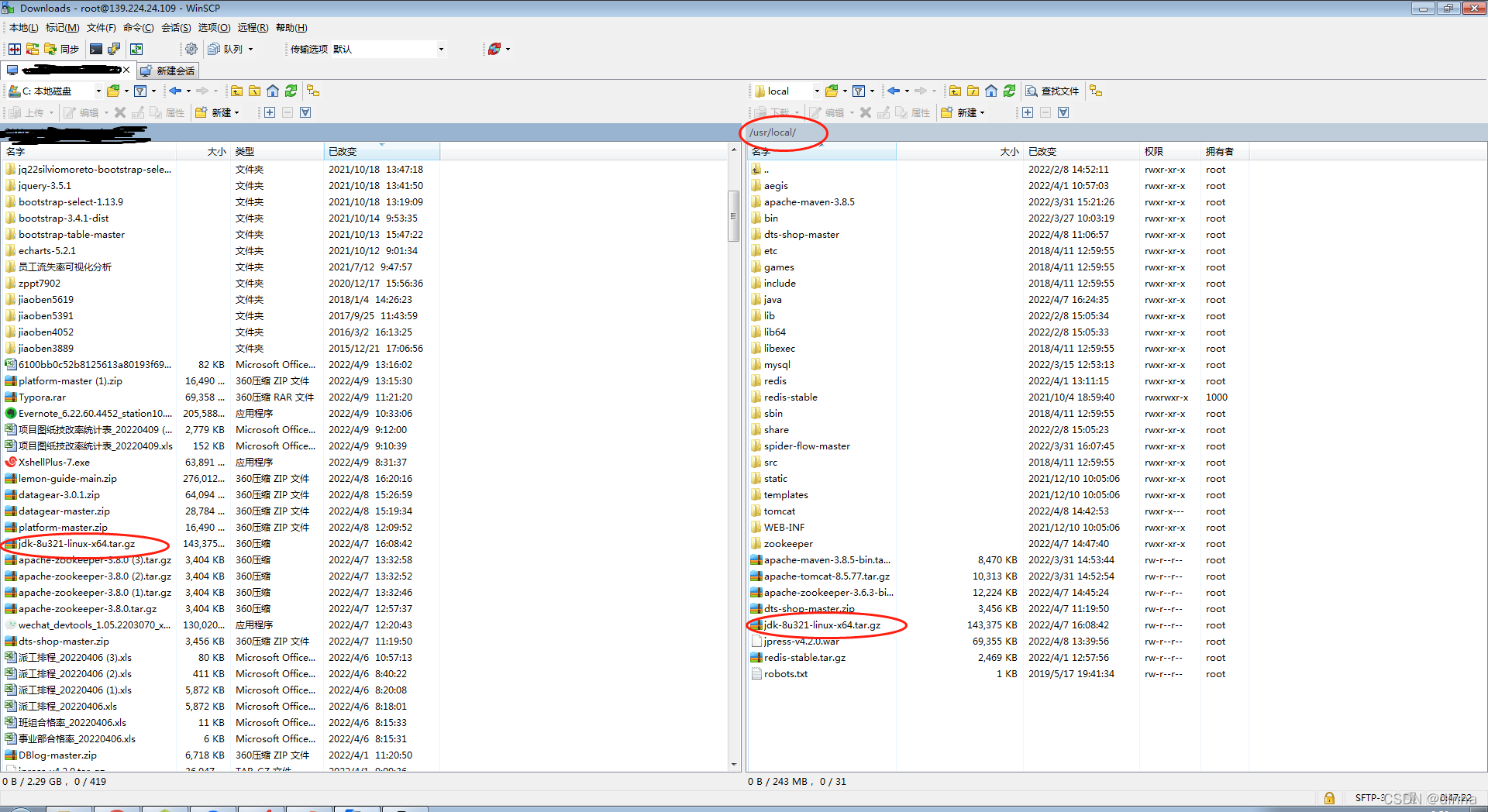Refresh the local directory panel
Screen dimensions: 1488x812
[x=291, y=91]
